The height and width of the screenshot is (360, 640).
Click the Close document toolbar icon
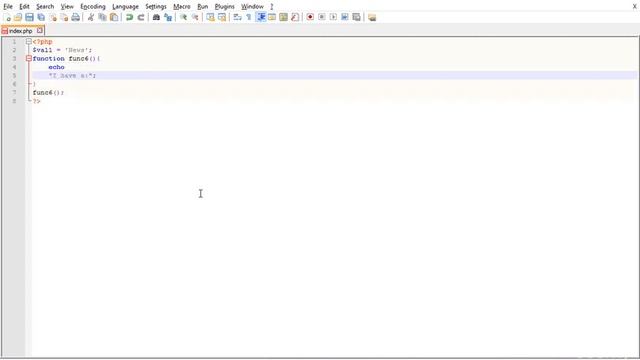click(53, 17)
